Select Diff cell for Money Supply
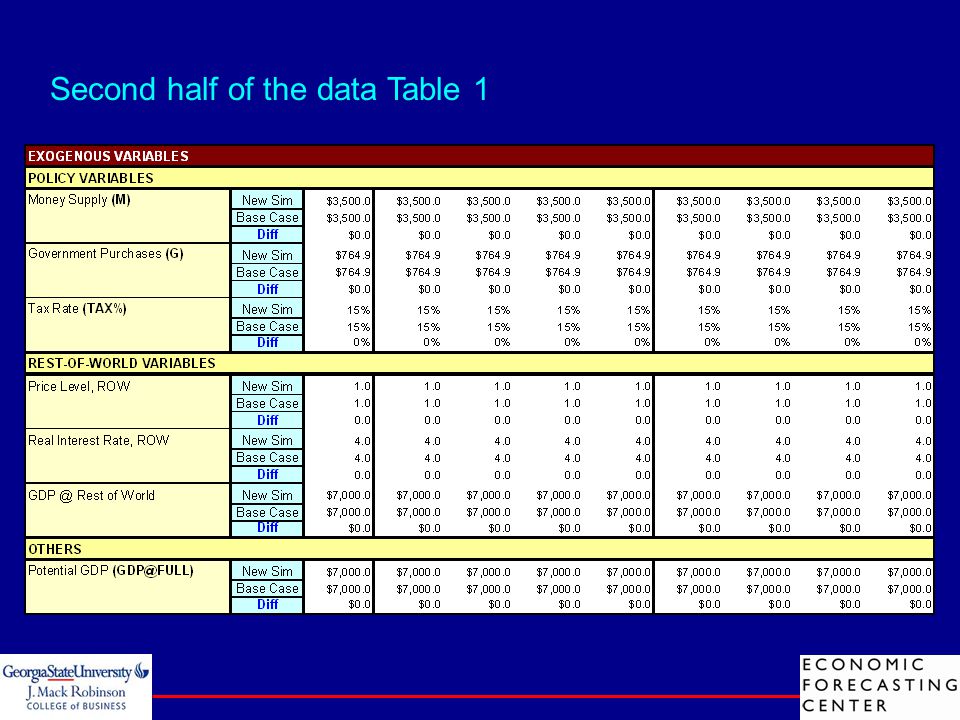 [x=267, y=234]
